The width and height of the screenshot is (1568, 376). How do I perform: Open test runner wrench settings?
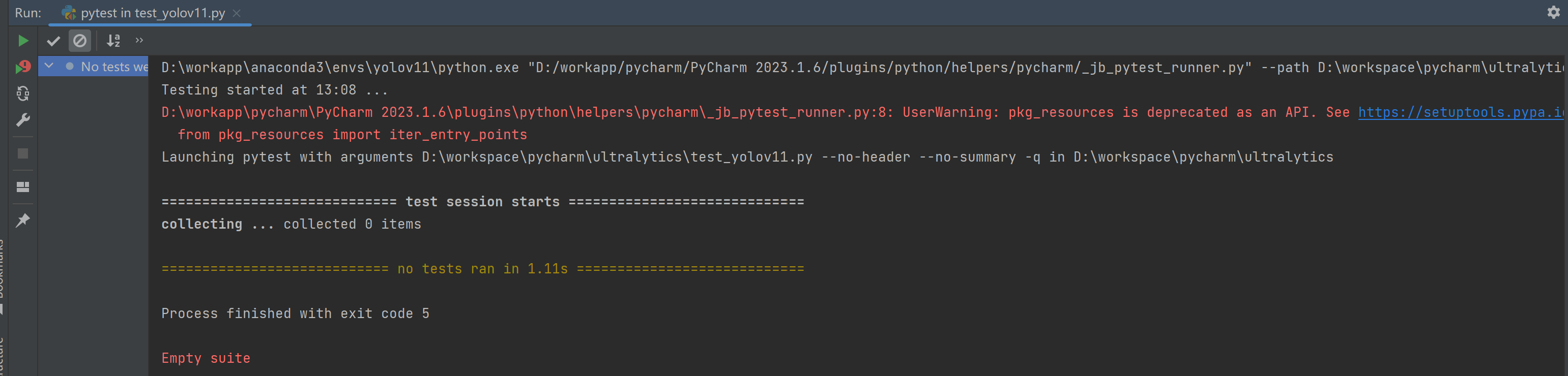[23, 120]
